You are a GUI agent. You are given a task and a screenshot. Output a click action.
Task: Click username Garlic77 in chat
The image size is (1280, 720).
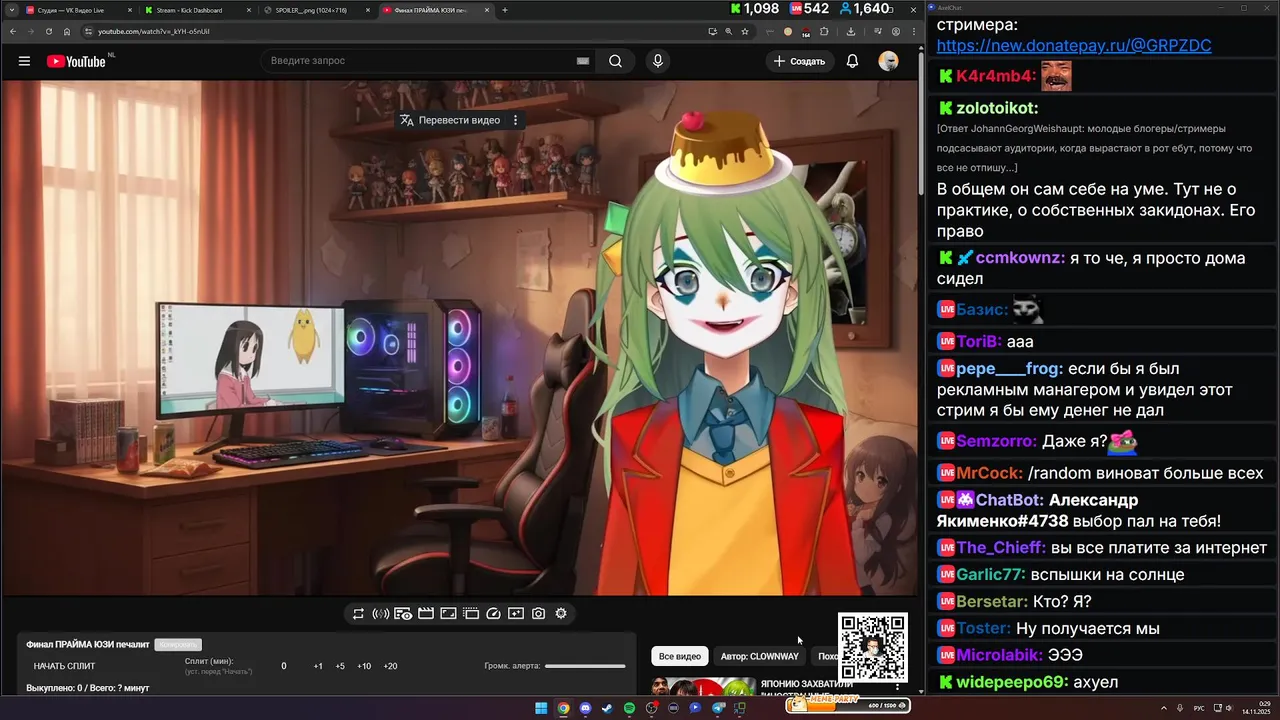991,575
